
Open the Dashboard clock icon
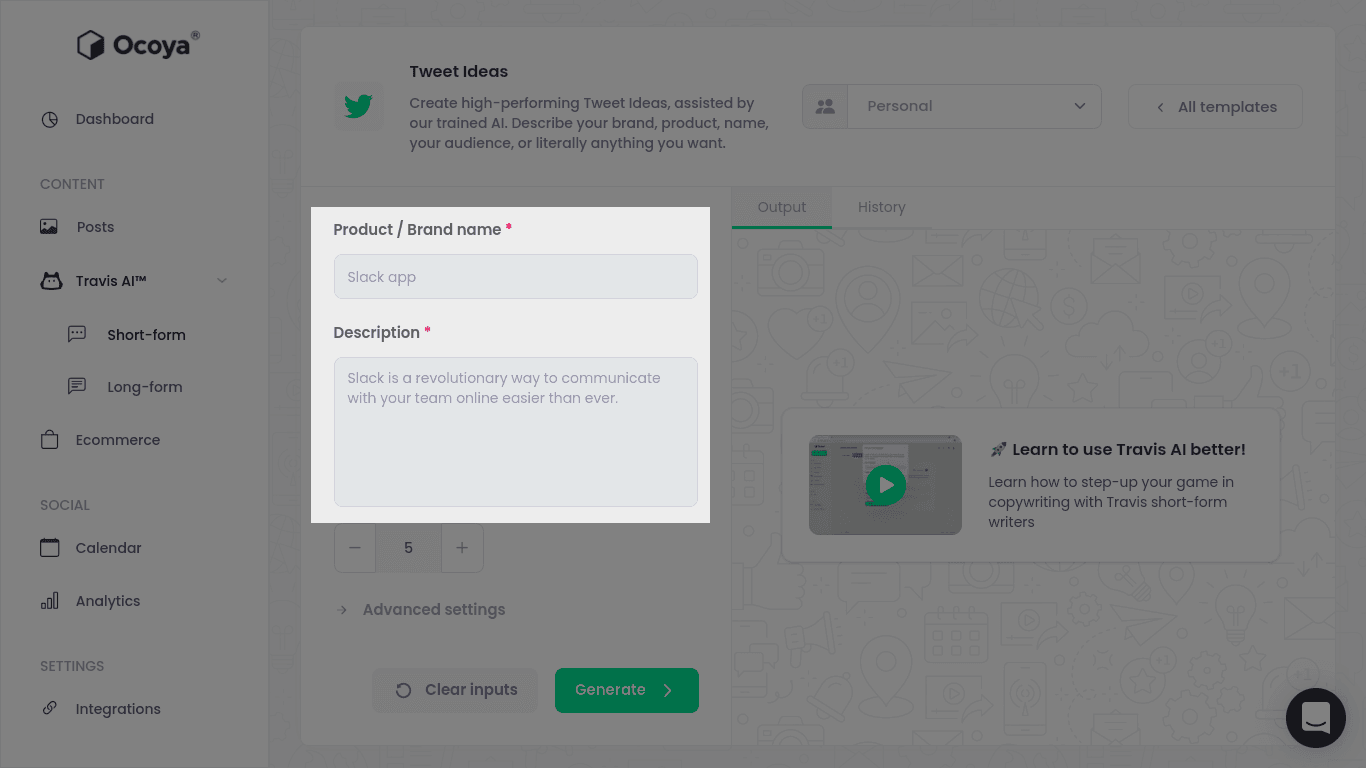50,119
